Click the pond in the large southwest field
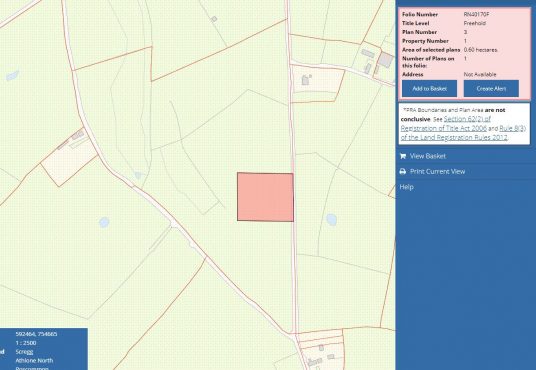The width and height of the screenshot is (536, 370). coord(104,223)
